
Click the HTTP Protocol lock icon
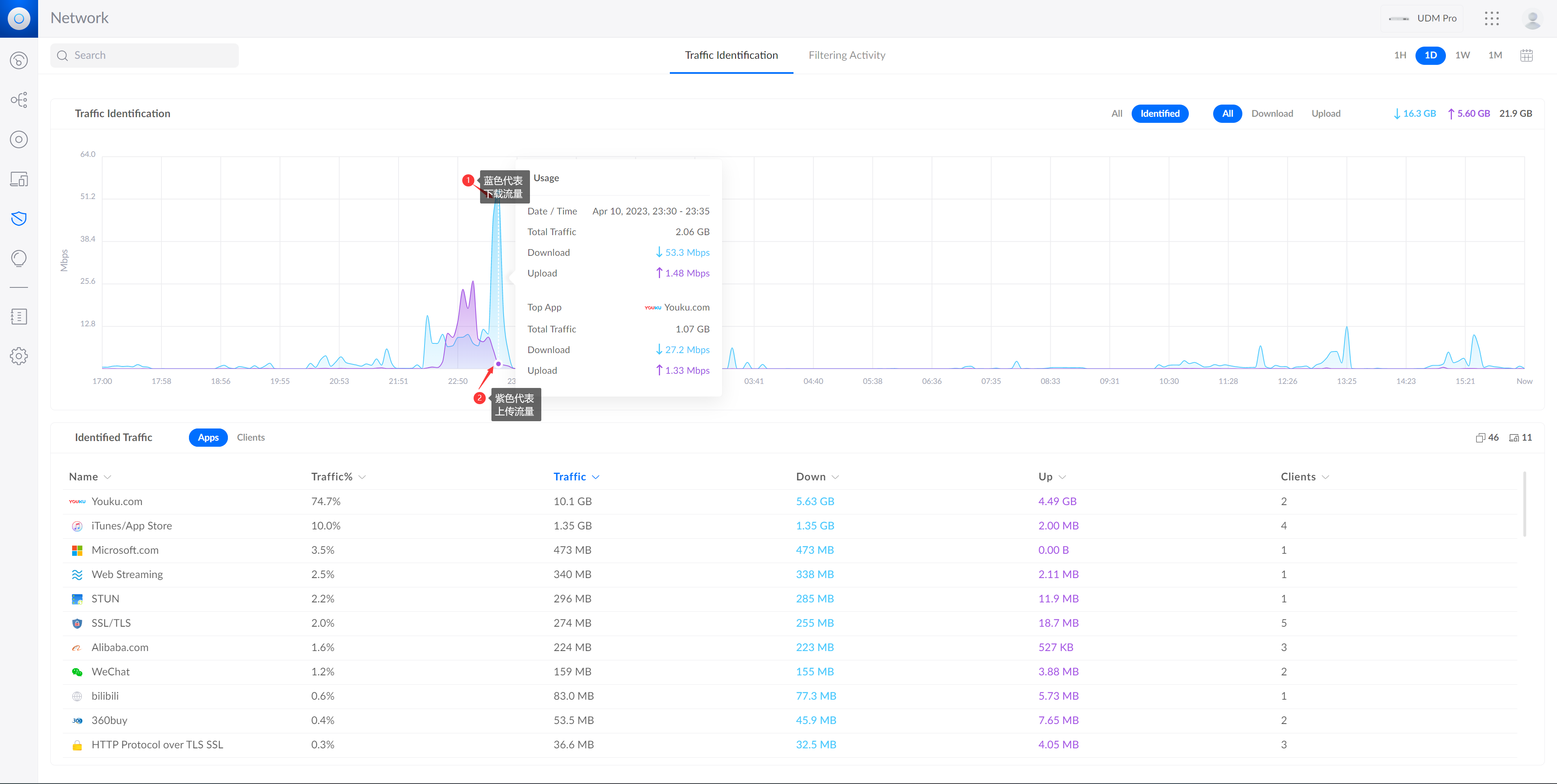(x=77, y=745)
